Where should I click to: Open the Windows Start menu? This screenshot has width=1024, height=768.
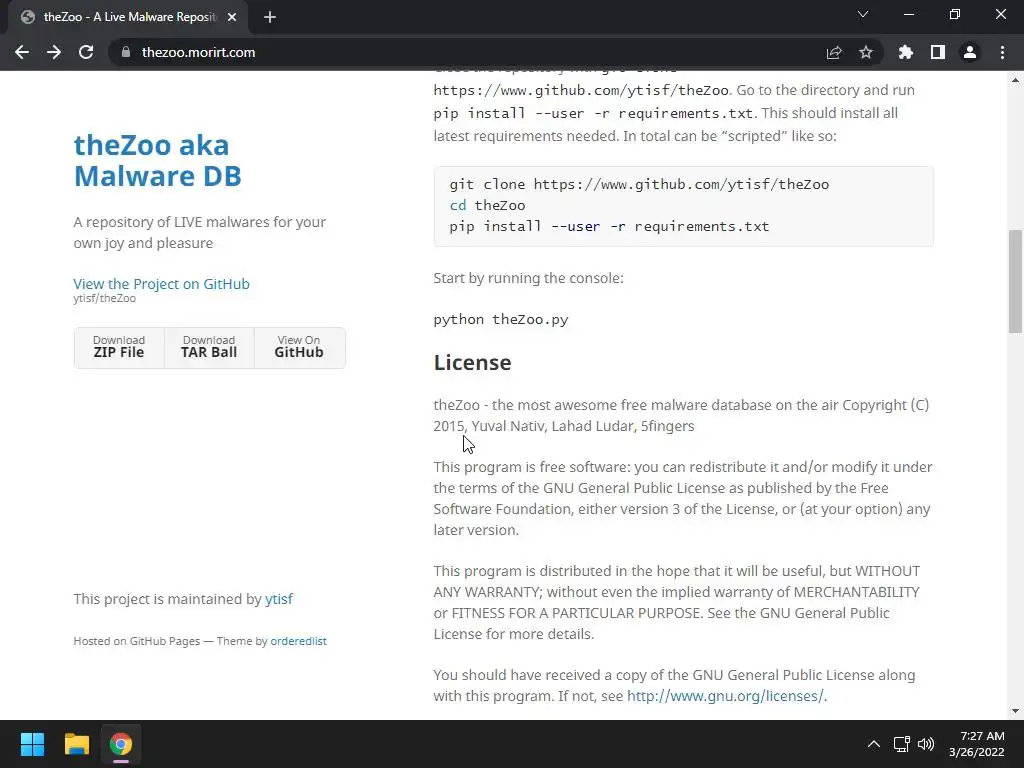(x=32, y=744)
